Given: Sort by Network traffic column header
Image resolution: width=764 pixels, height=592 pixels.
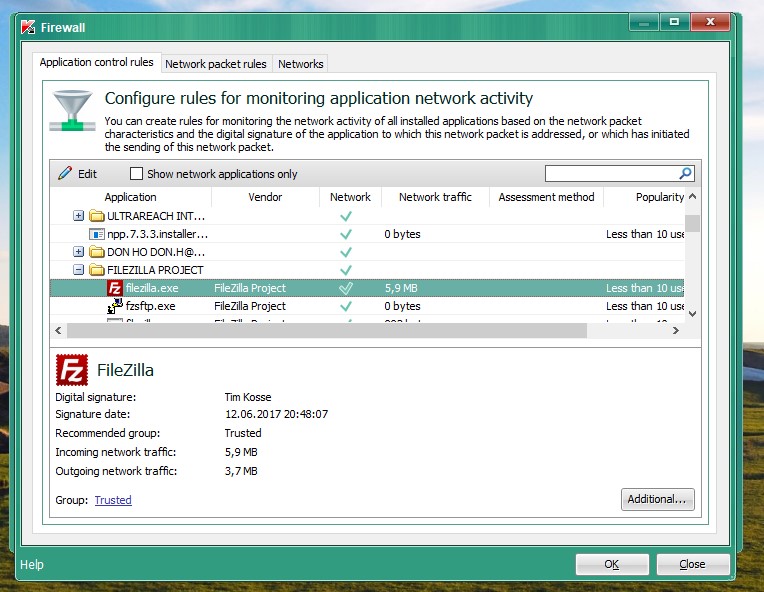Looking at the screenshot, I should pos(435,197).
